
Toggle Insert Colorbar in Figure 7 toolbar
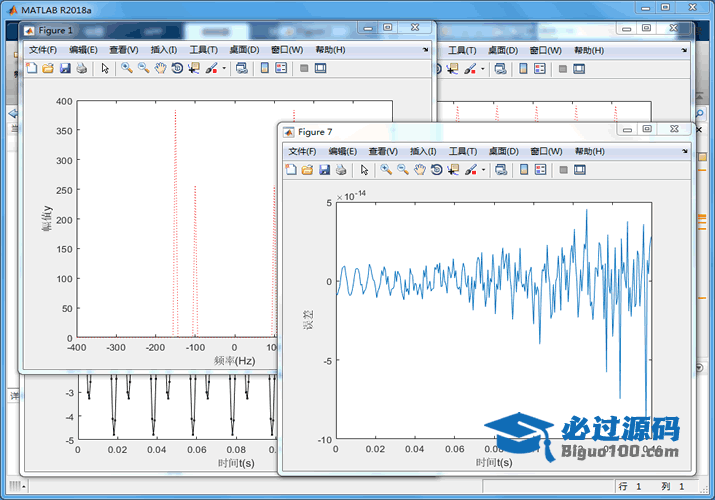[x=523, y=170]
